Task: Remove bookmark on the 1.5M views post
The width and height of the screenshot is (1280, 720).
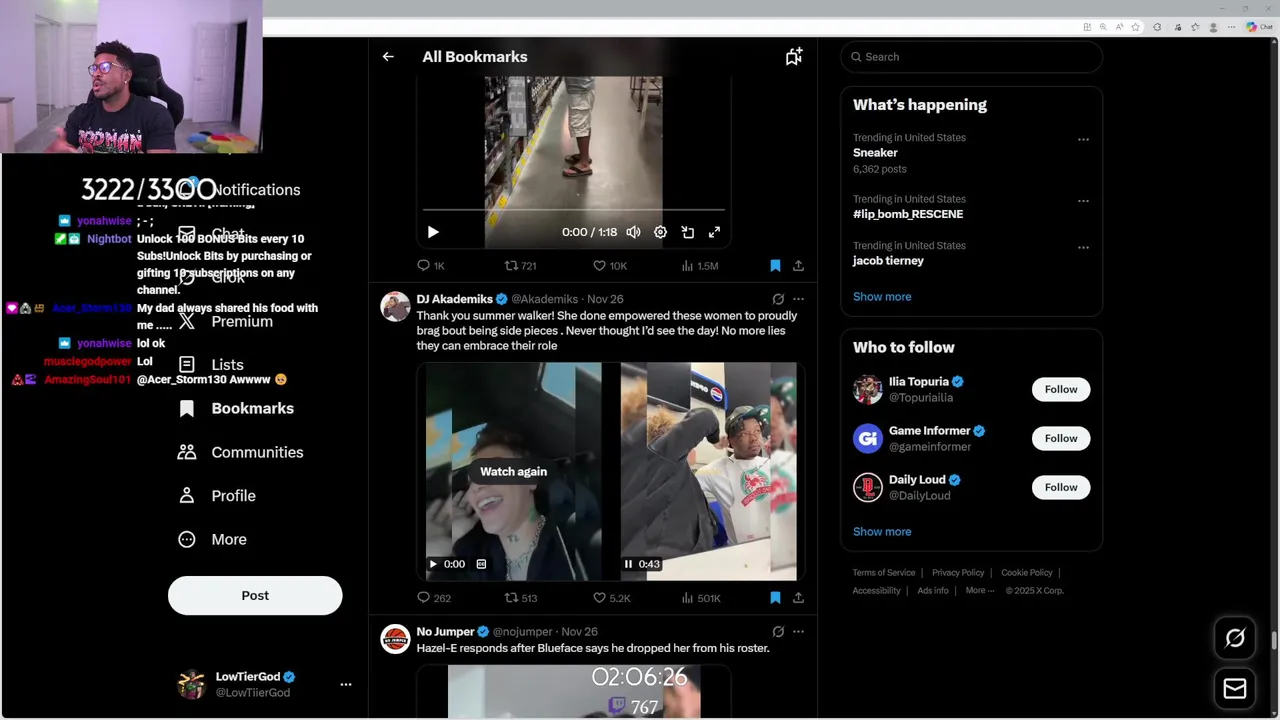Action: [x=775, y=266]
